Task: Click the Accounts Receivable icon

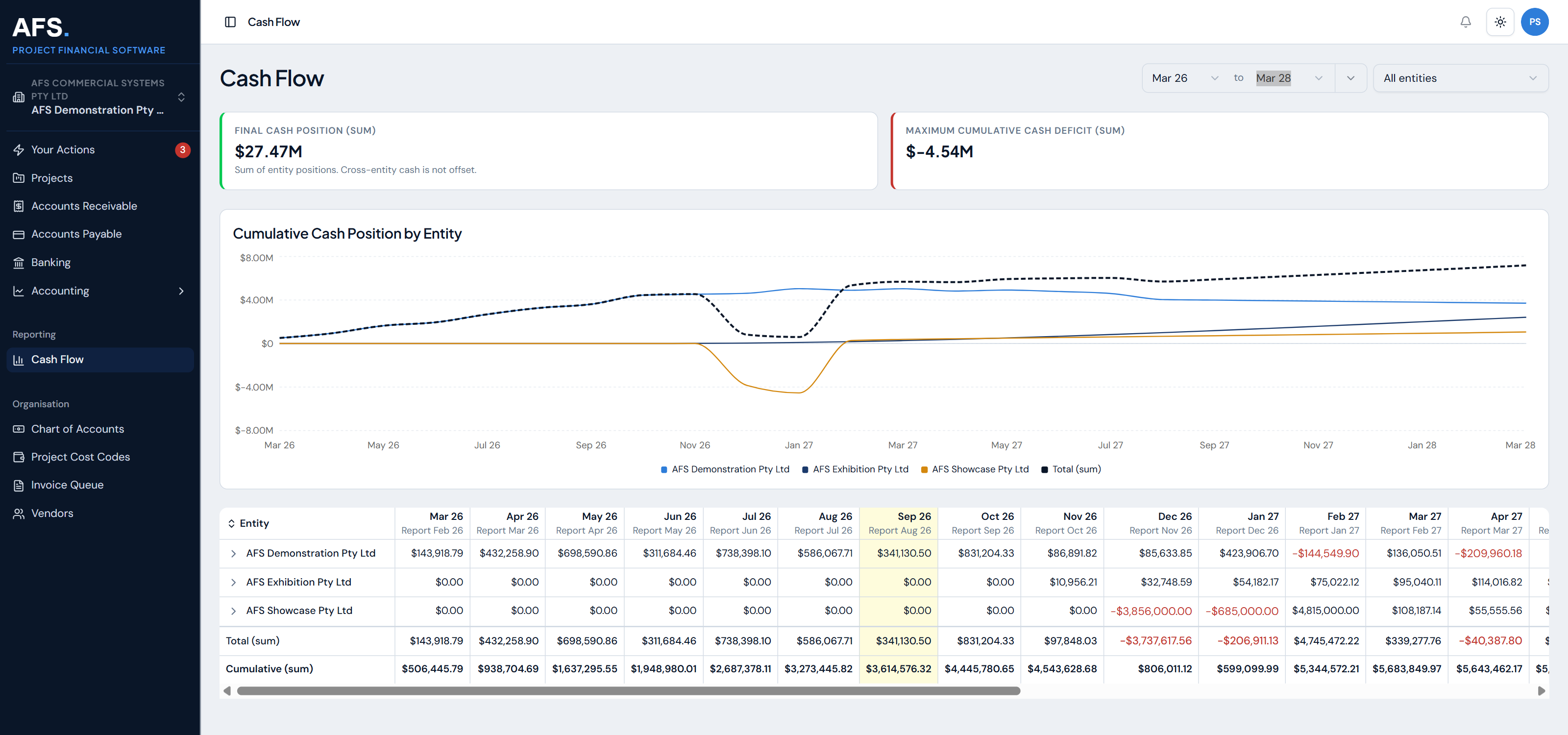Action: point(19,206)
